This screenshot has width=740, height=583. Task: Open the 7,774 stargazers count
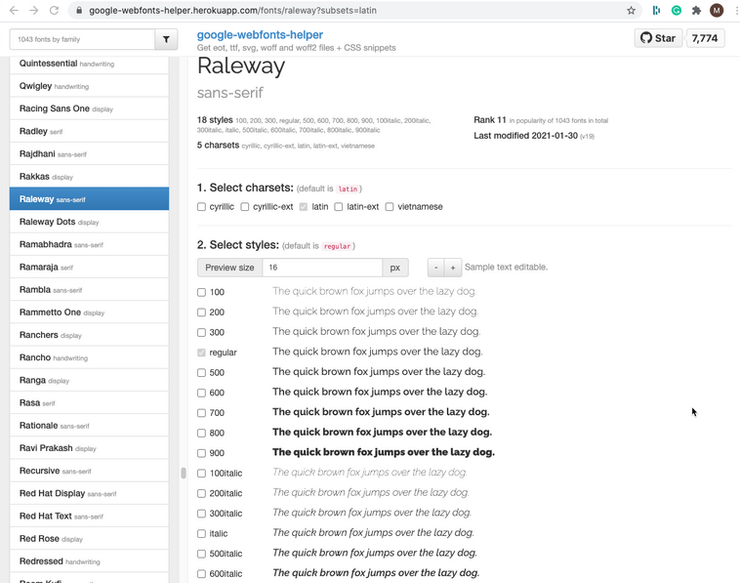click(x=704, y=38)
